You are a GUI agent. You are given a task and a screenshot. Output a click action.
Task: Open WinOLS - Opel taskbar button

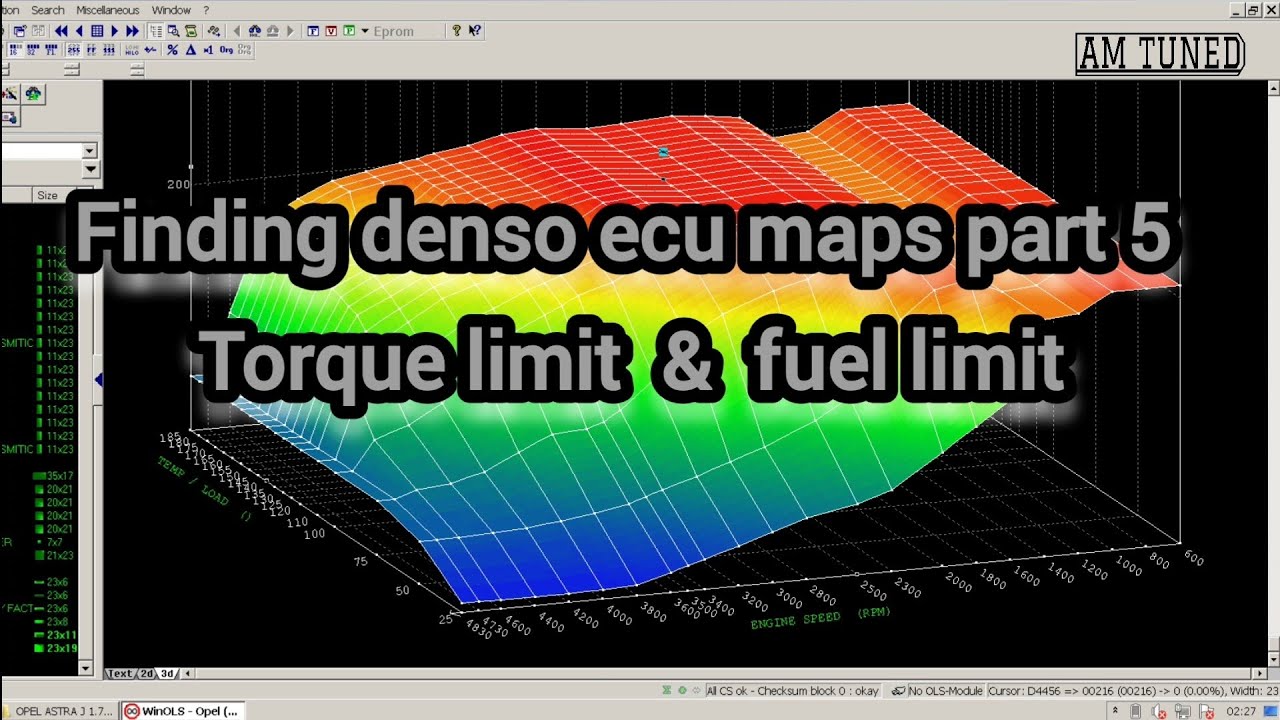pos(182,711)
